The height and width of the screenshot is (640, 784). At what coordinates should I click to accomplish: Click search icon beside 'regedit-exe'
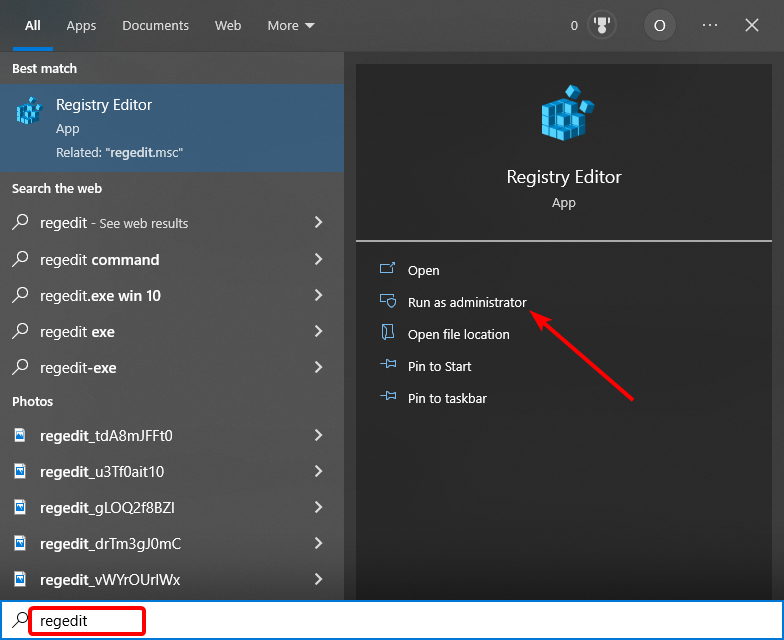pos(20,366)
